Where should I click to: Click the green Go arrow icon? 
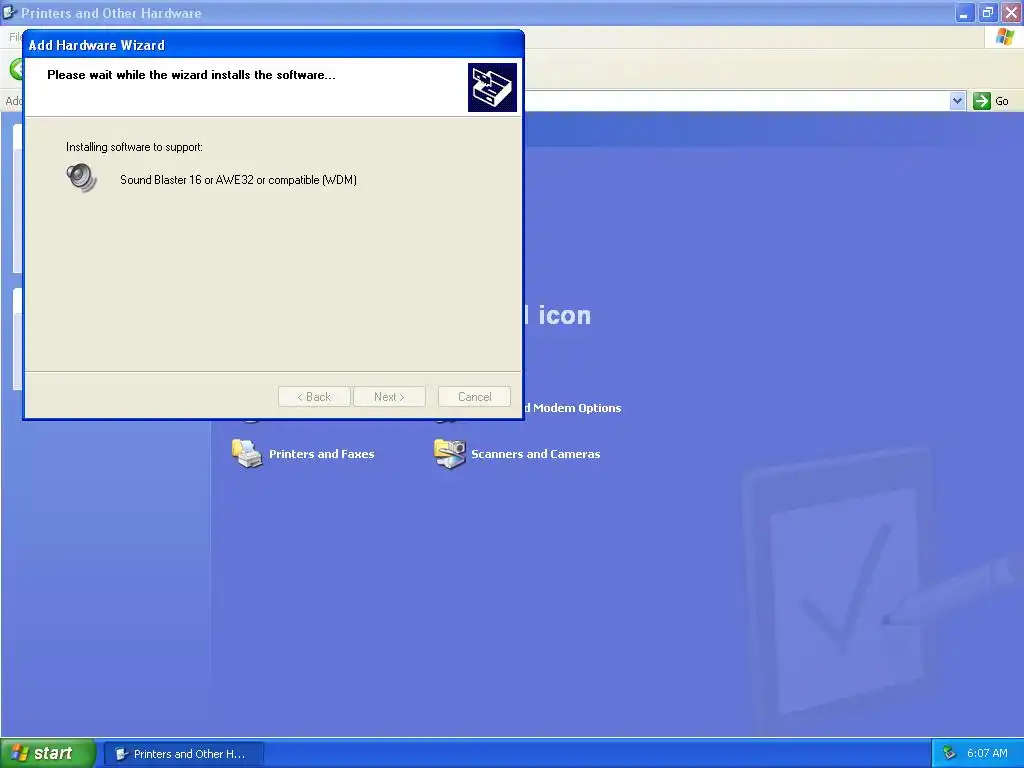tap(982, 101)
